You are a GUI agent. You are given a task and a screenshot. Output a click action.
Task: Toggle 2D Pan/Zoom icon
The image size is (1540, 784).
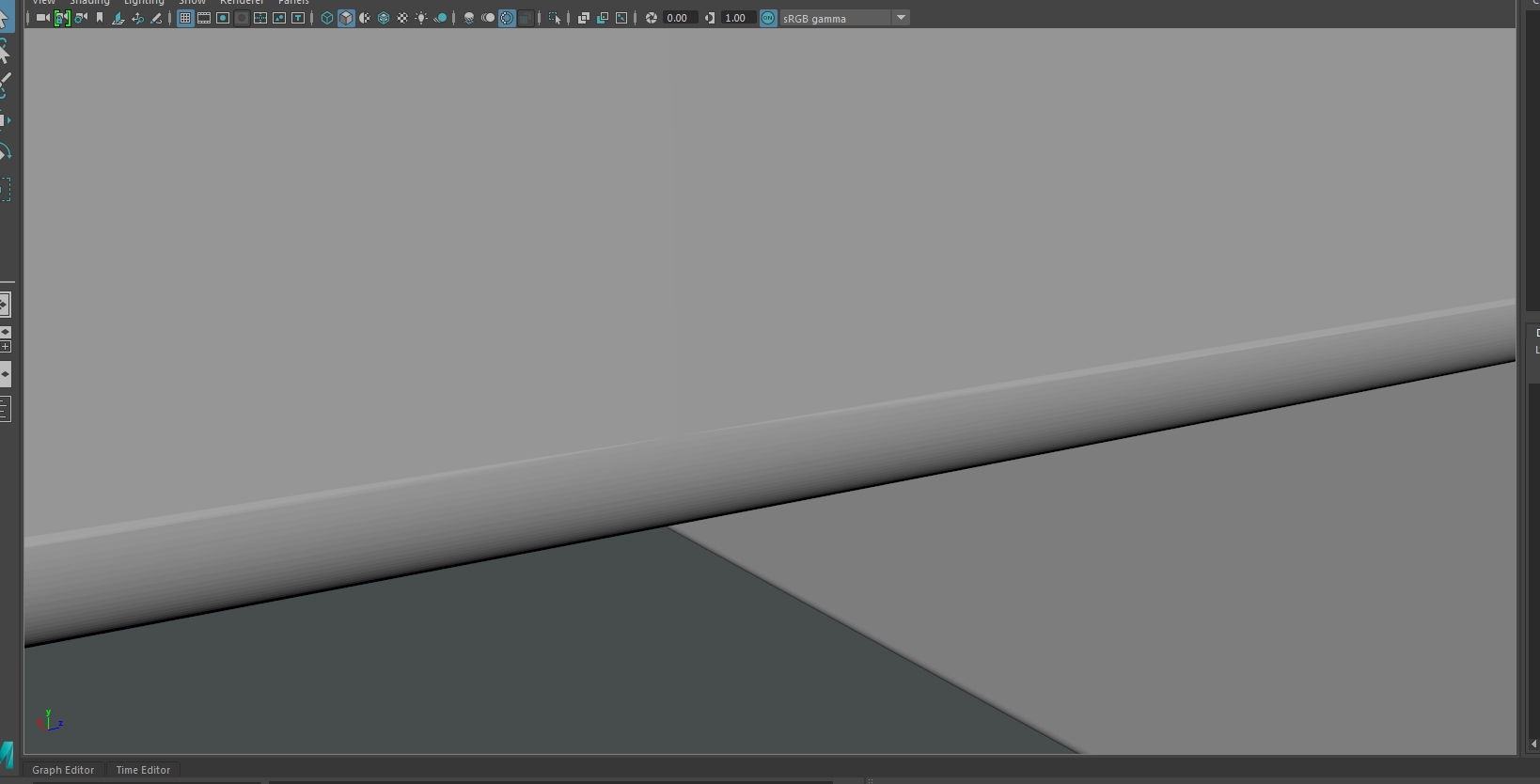(x=137, y=18)
